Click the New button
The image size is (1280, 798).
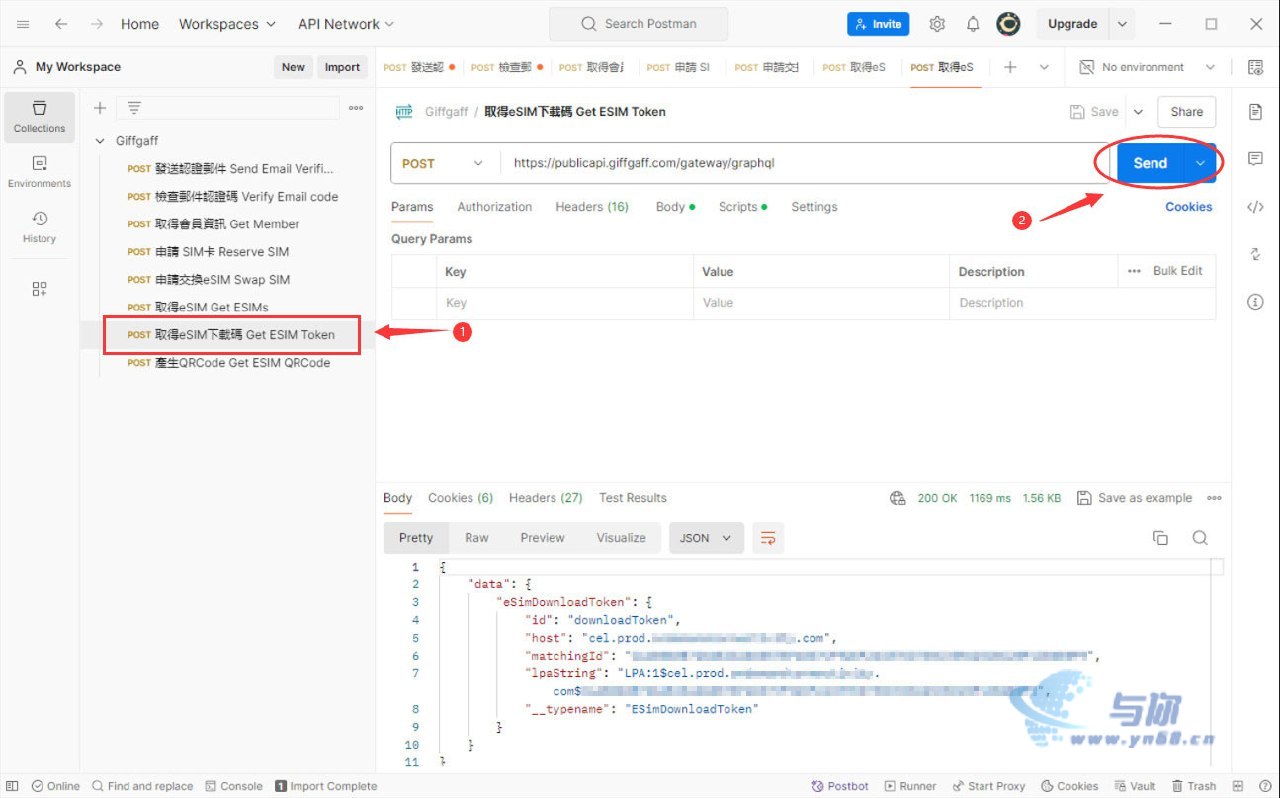pos(293,67)
